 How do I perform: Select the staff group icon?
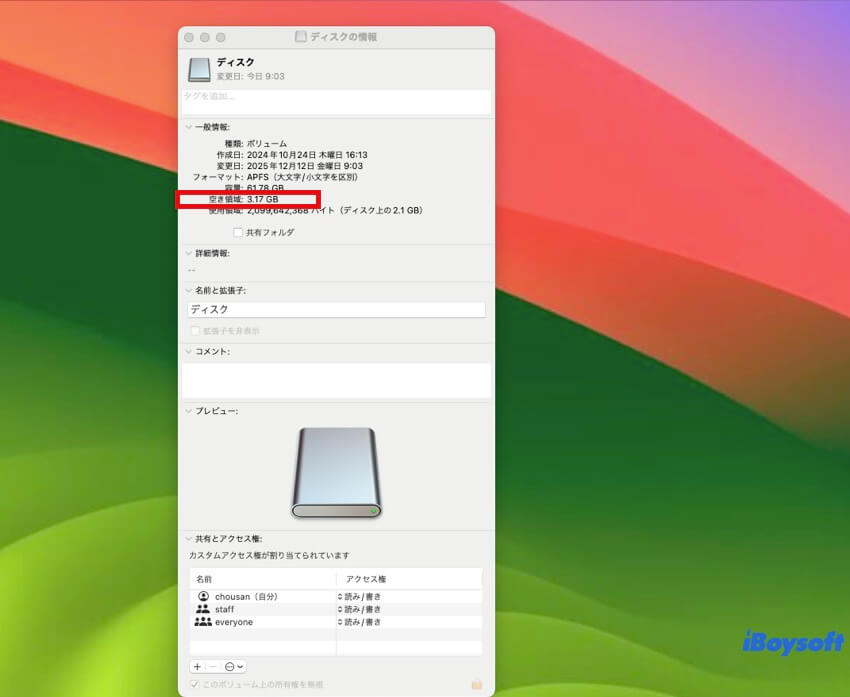(x=203, y=609)
